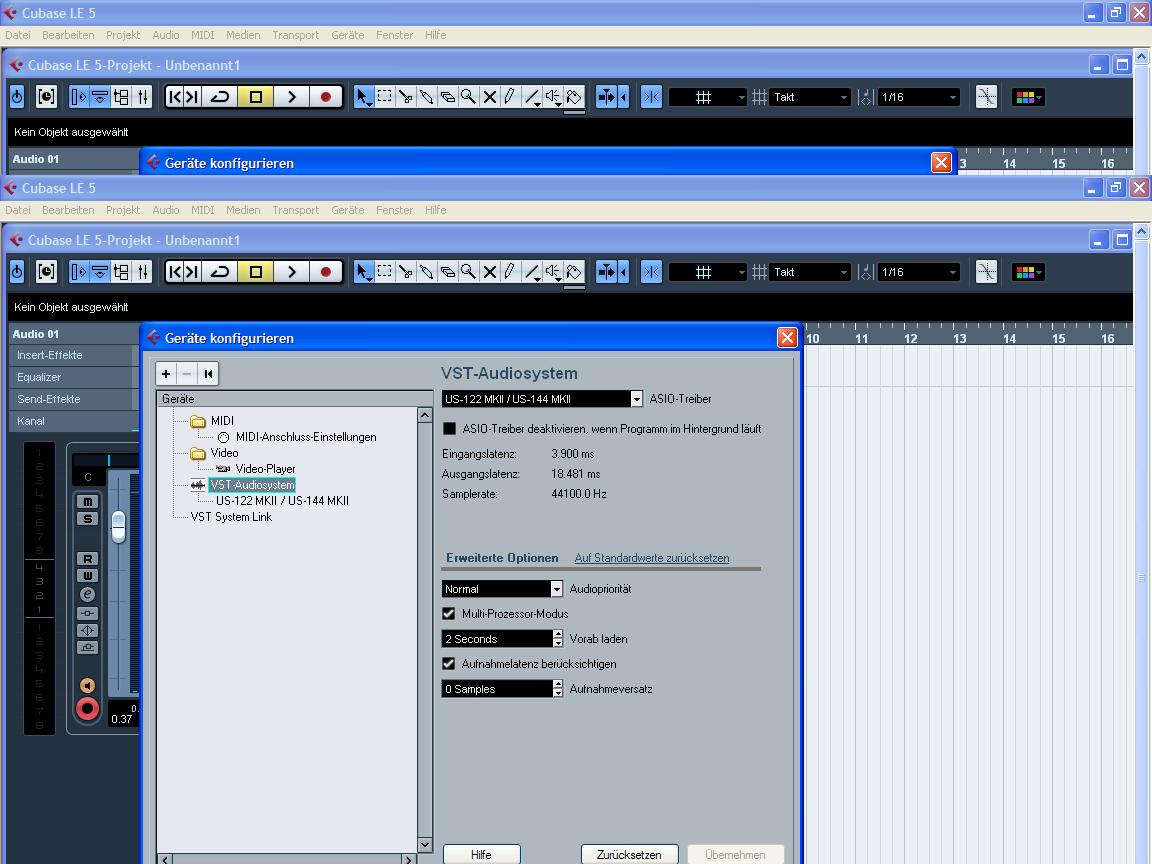
Task: Toggle Cycle loop mode in the lower toolbar
Action: coord(220,272)
